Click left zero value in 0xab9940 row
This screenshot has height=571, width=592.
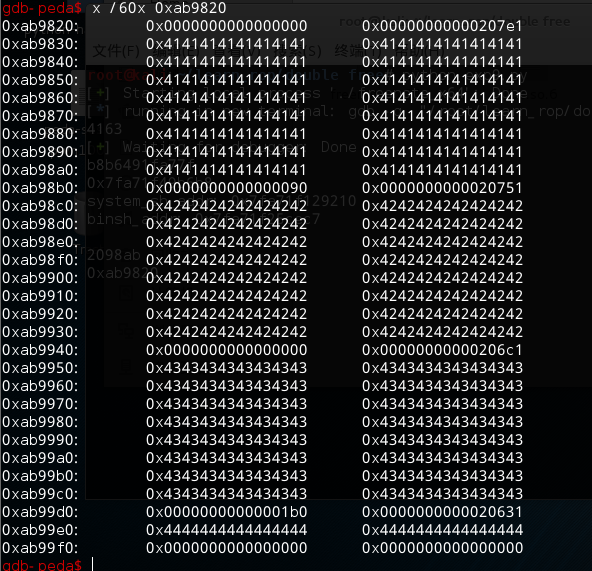[227, 350]
